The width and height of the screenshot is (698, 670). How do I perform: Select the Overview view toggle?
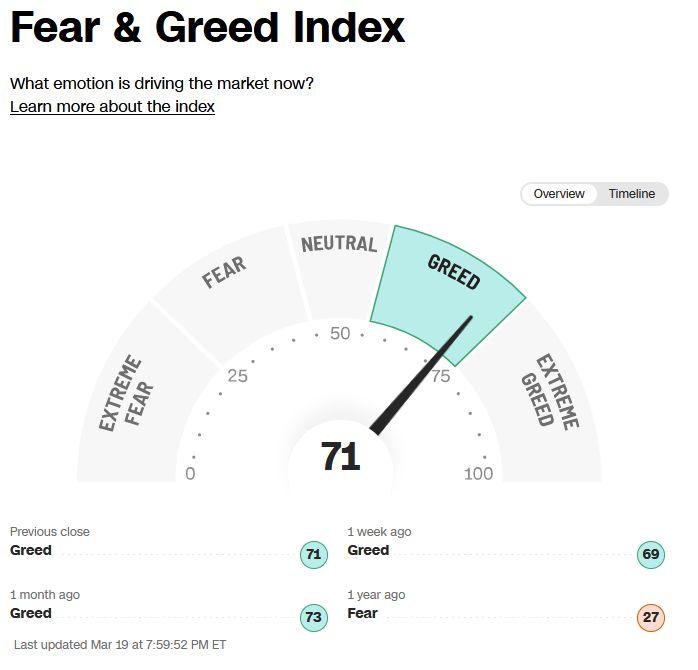559,194
